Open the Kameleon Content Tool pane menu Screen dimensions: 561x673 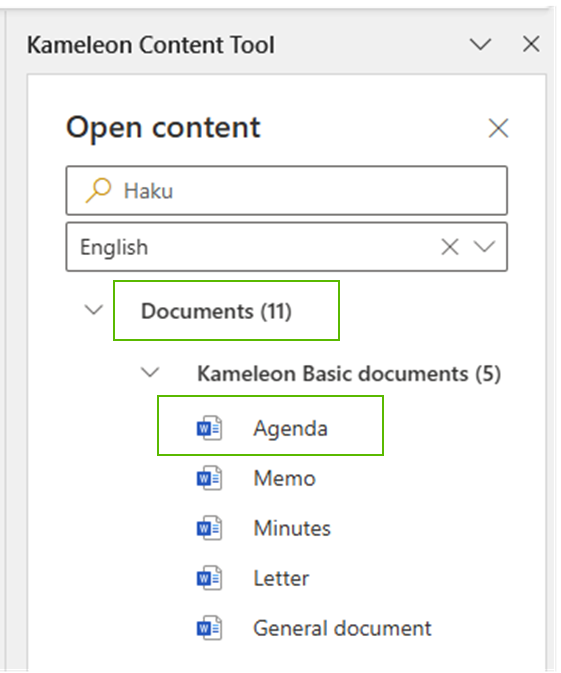[x=480, y=44]
